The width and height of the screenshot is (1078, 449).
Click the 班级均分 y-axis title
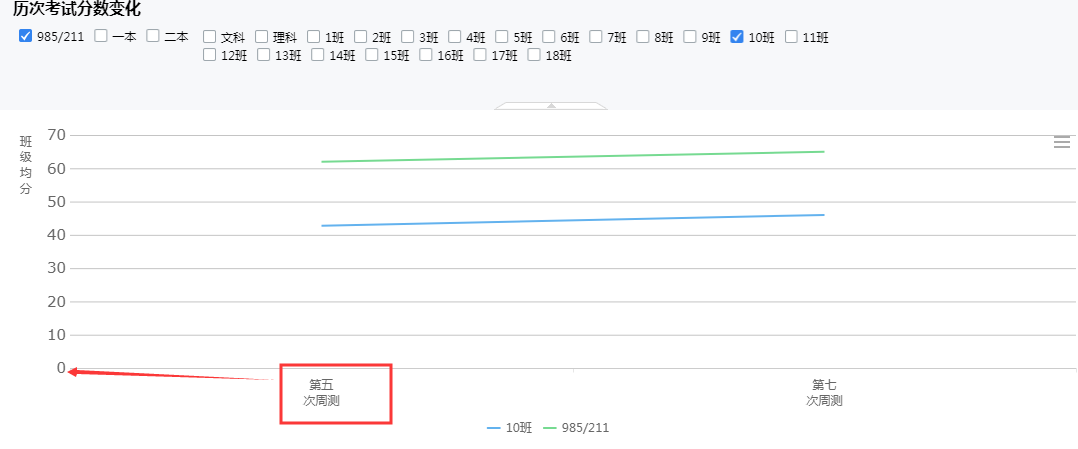coord(25,166)
